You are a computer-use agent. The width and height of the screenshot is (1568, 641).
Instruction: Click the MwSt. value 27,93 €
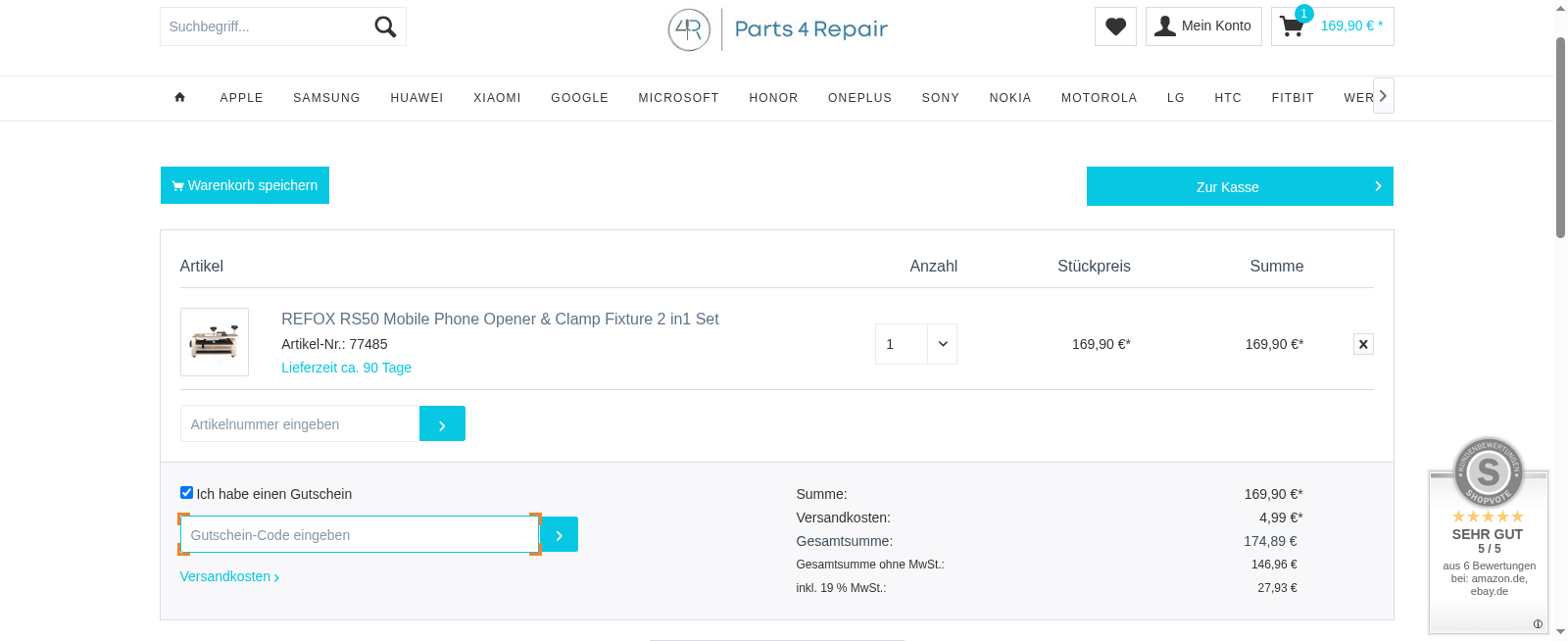1277,588
